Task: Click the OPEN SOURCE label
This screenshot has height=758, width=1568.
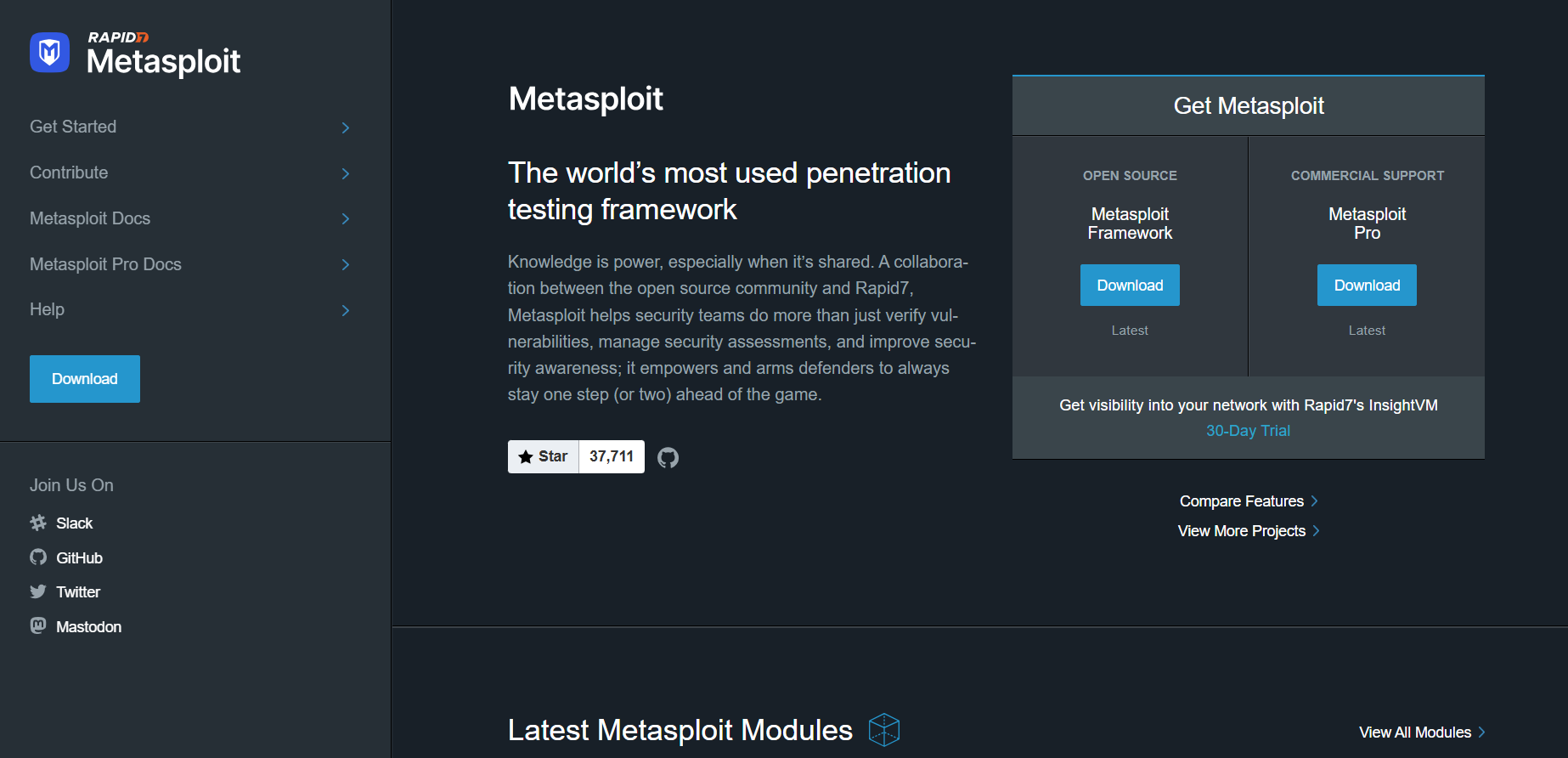Action: click(1130, 176)
